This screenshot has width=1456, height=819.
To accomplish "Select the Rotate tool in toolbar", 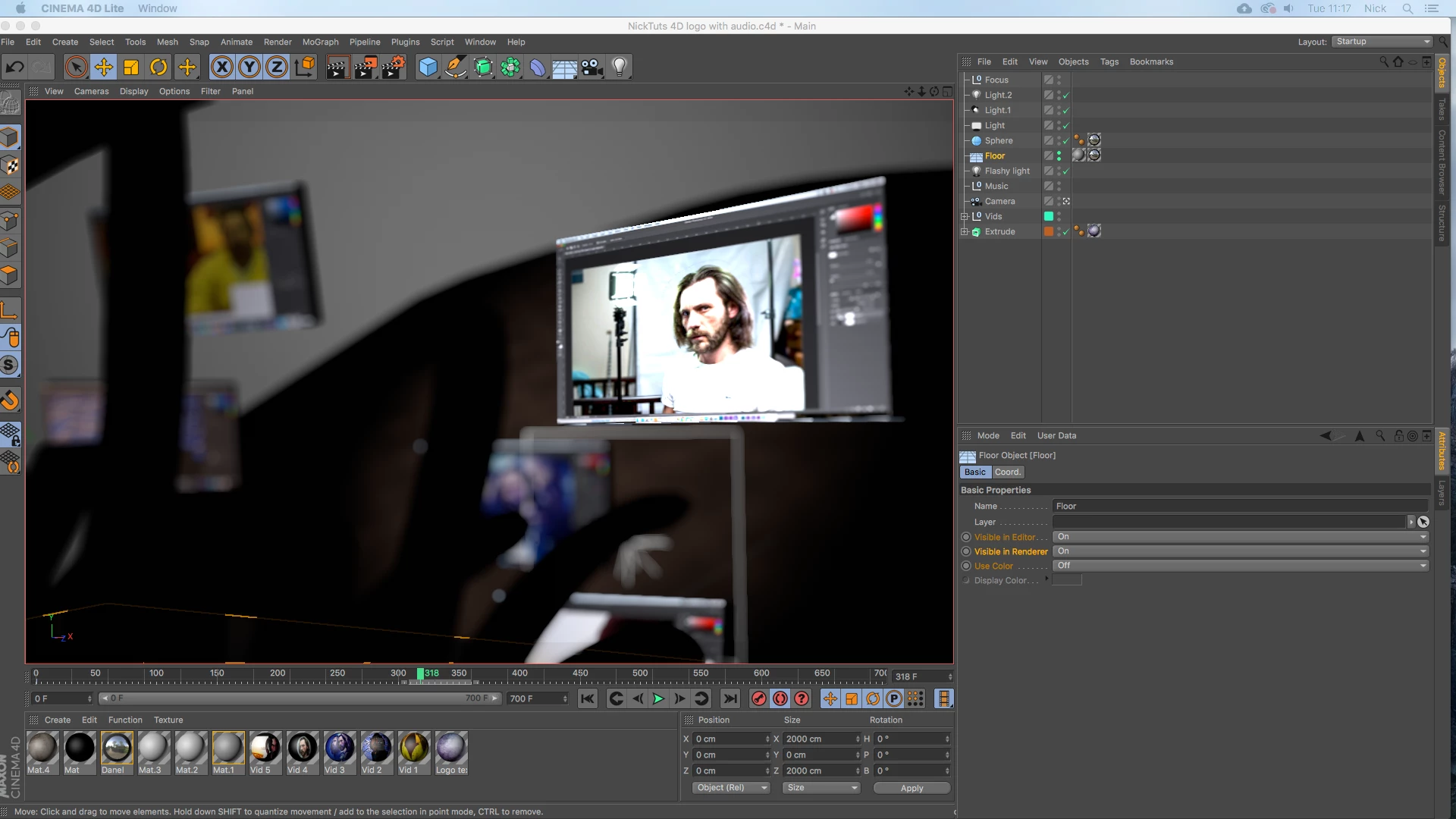I will click(x=158, y=67).
